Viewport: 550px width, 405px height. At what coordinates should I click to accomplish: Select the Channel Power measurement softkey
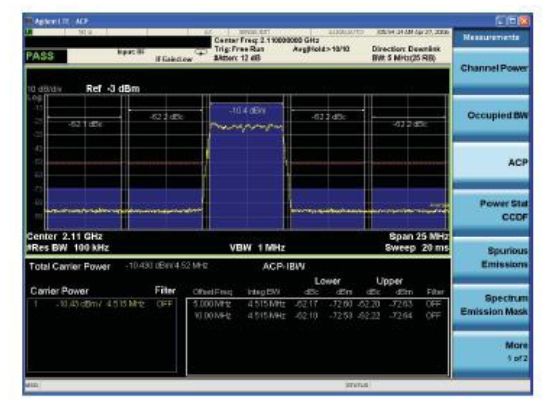coord(491,68)
